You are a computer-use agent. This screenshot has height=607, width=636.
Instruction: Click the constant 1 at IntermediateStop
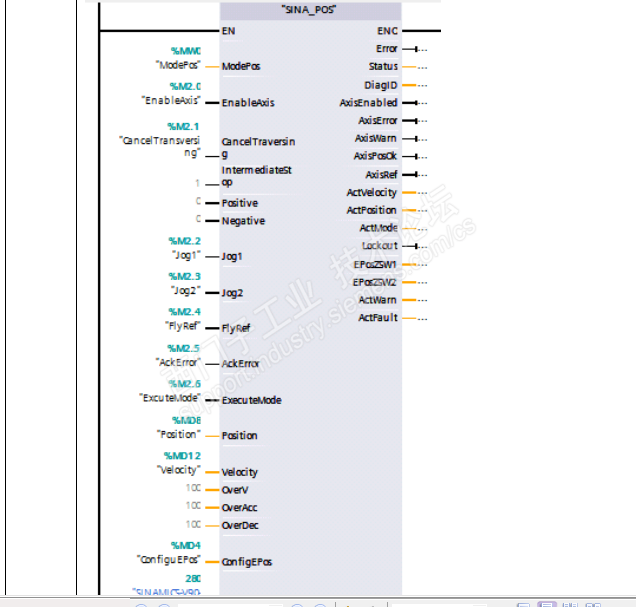(198, 183)
